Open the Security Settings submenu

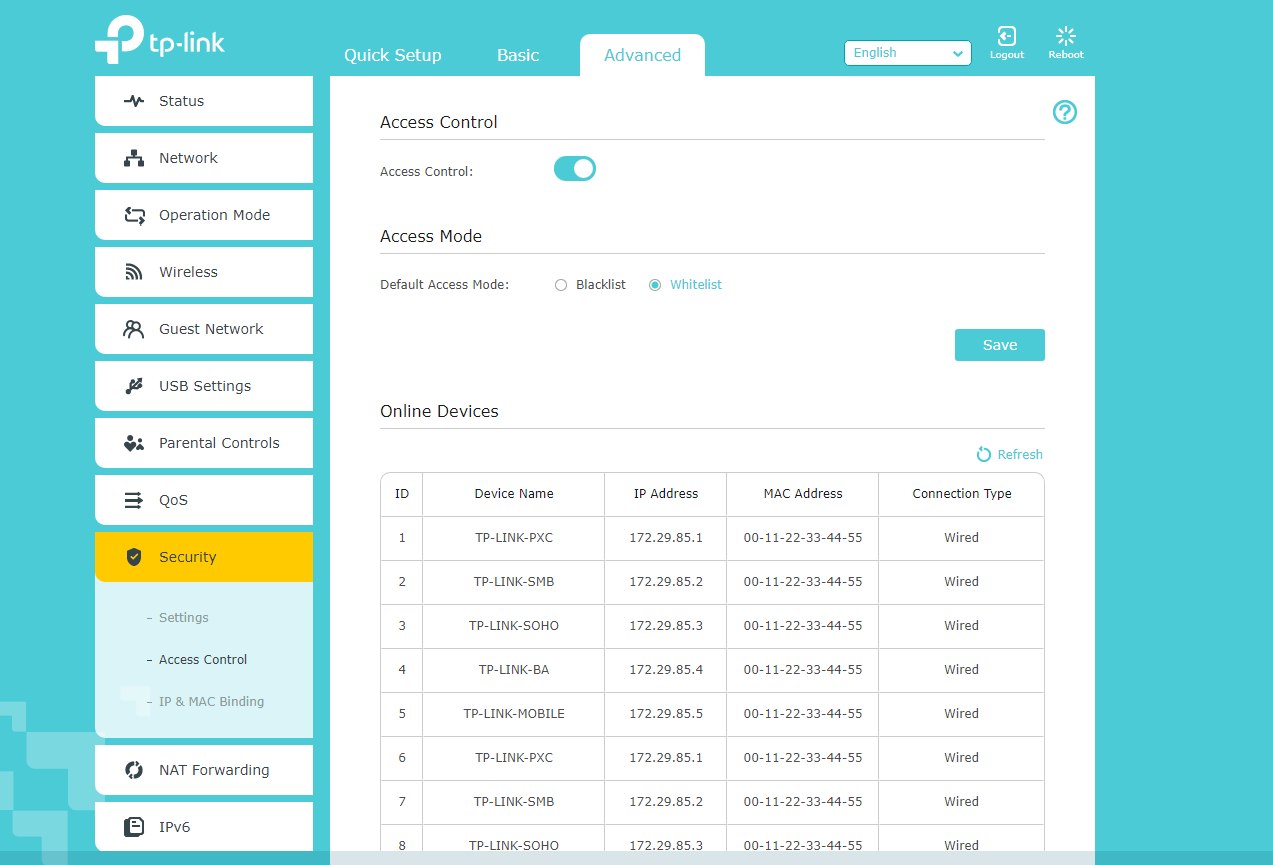[184, 618]
